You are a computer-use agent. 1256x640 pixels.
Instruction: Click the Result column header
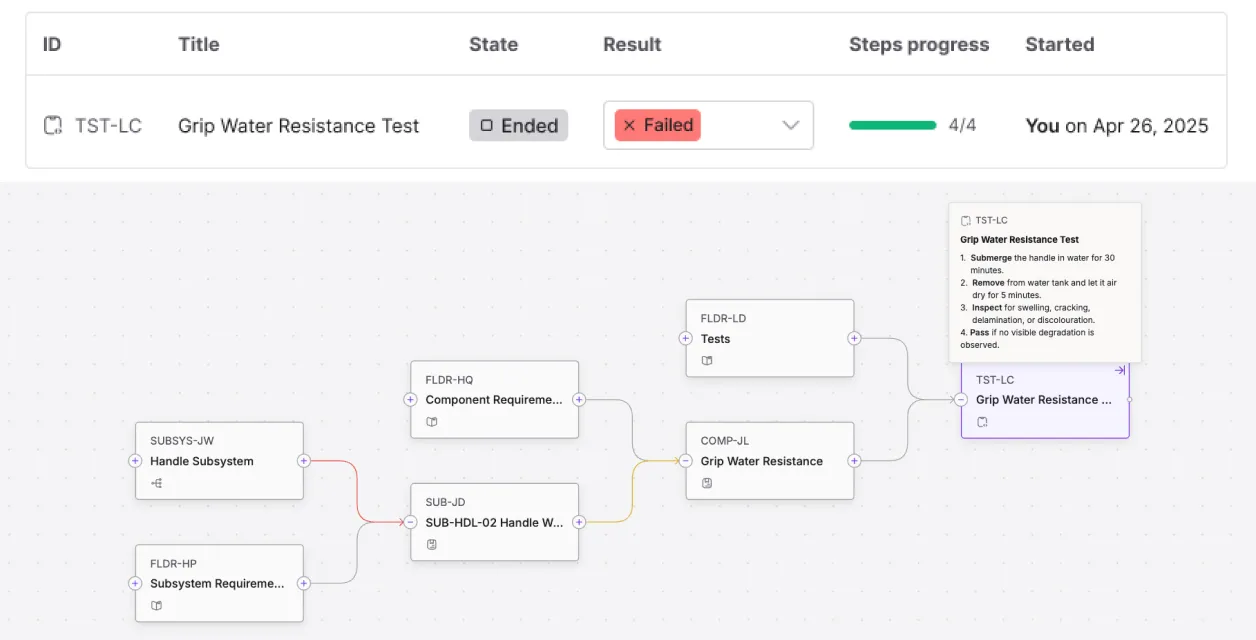[632, 44]
